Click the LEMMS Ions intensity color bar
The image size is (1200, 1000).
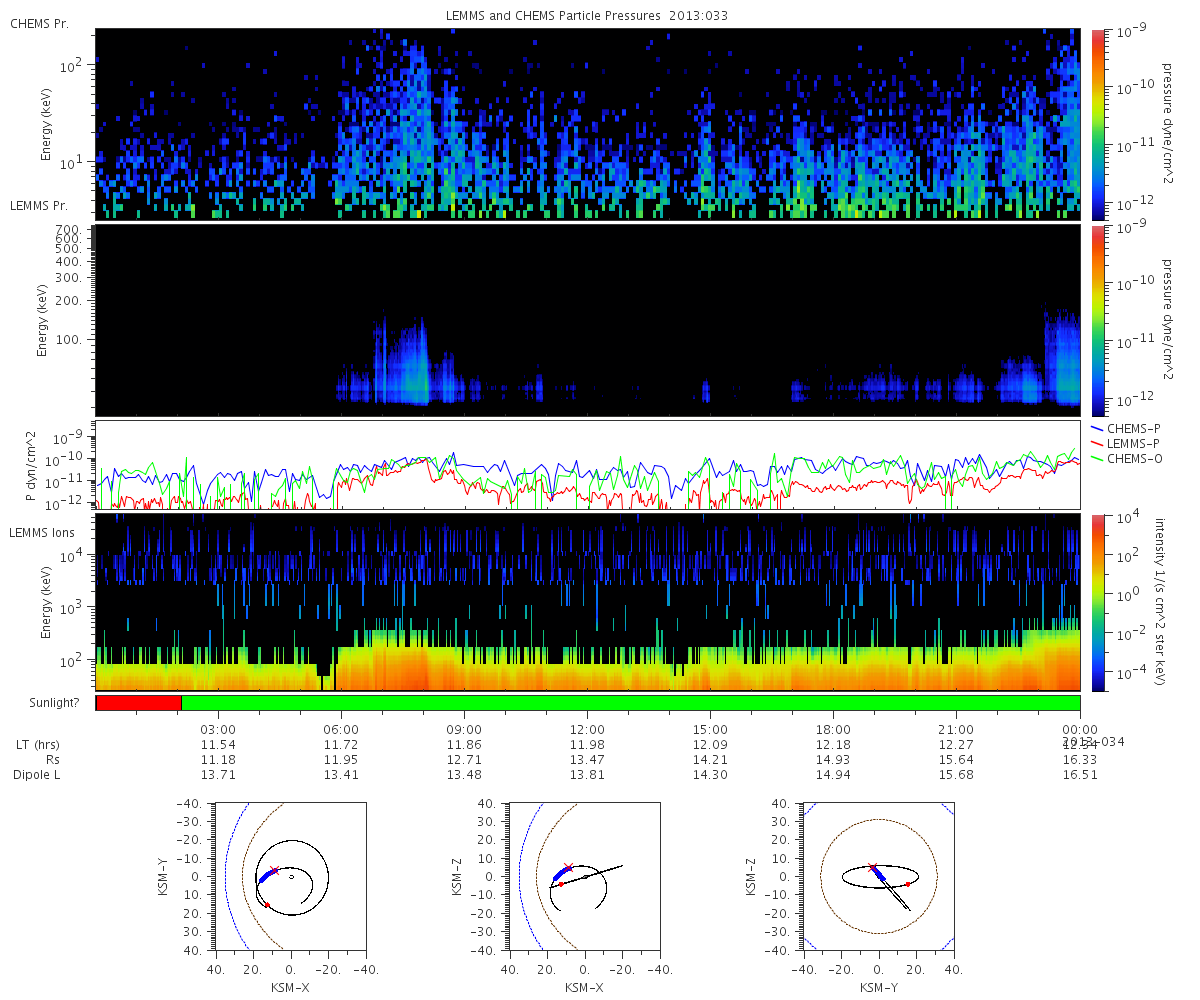tap(1096, 602)
